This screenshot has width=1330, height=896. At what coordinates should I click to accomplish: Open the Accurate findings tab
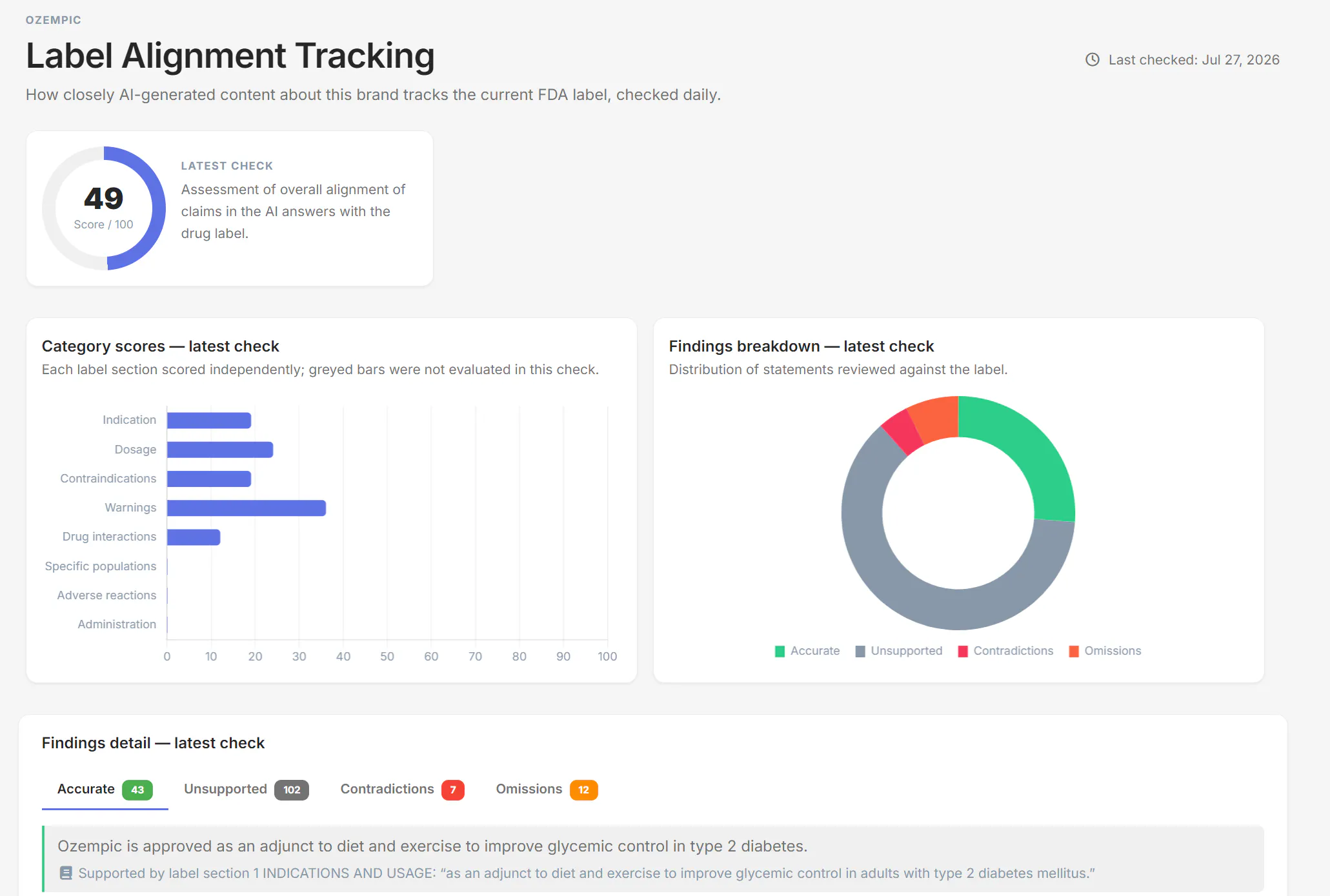click(x=105, y=790)
